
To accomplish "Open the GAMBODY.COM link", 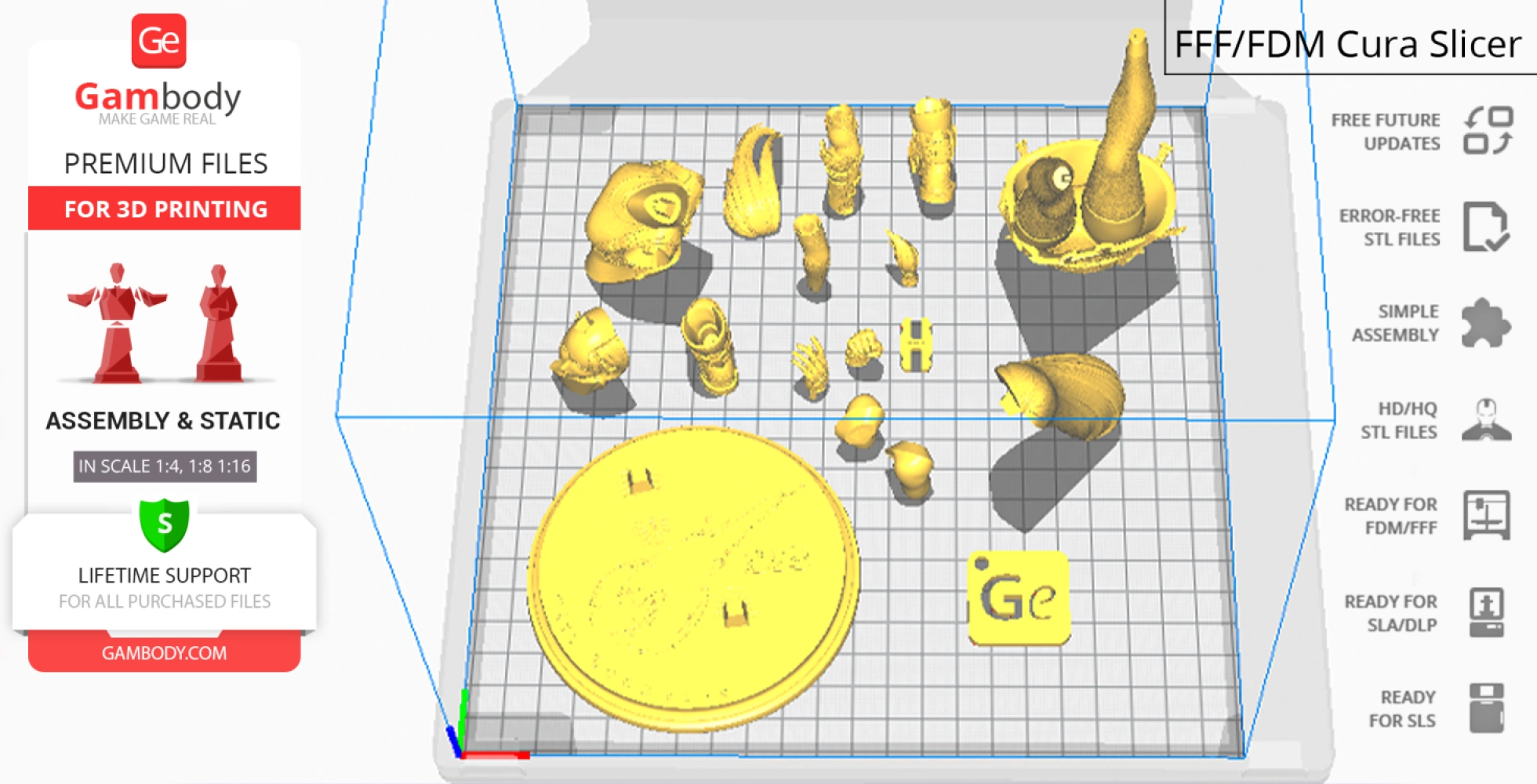I will coord(164,653).
